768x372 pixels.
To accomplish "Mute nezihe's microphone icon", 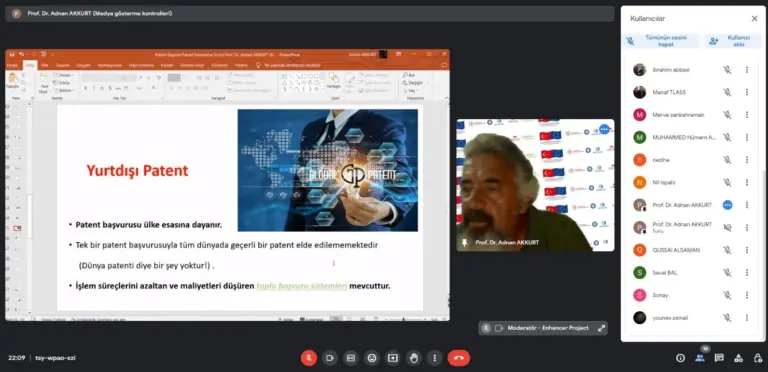I will [727, 160].
